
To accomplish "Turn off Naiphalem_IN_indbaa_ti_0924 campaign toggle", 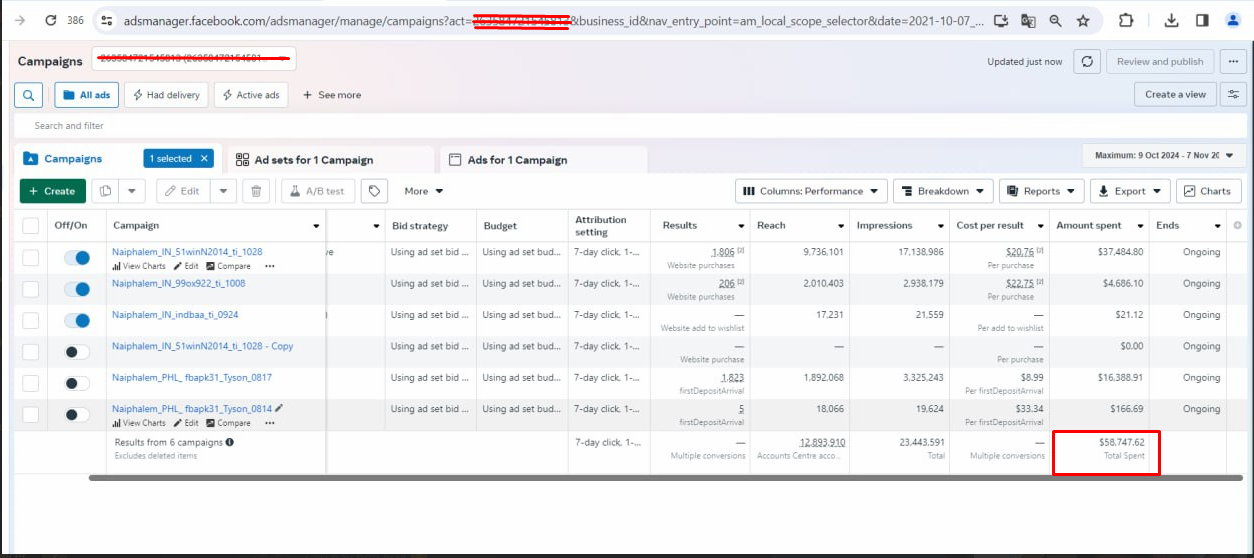I will tap(77, 320).
